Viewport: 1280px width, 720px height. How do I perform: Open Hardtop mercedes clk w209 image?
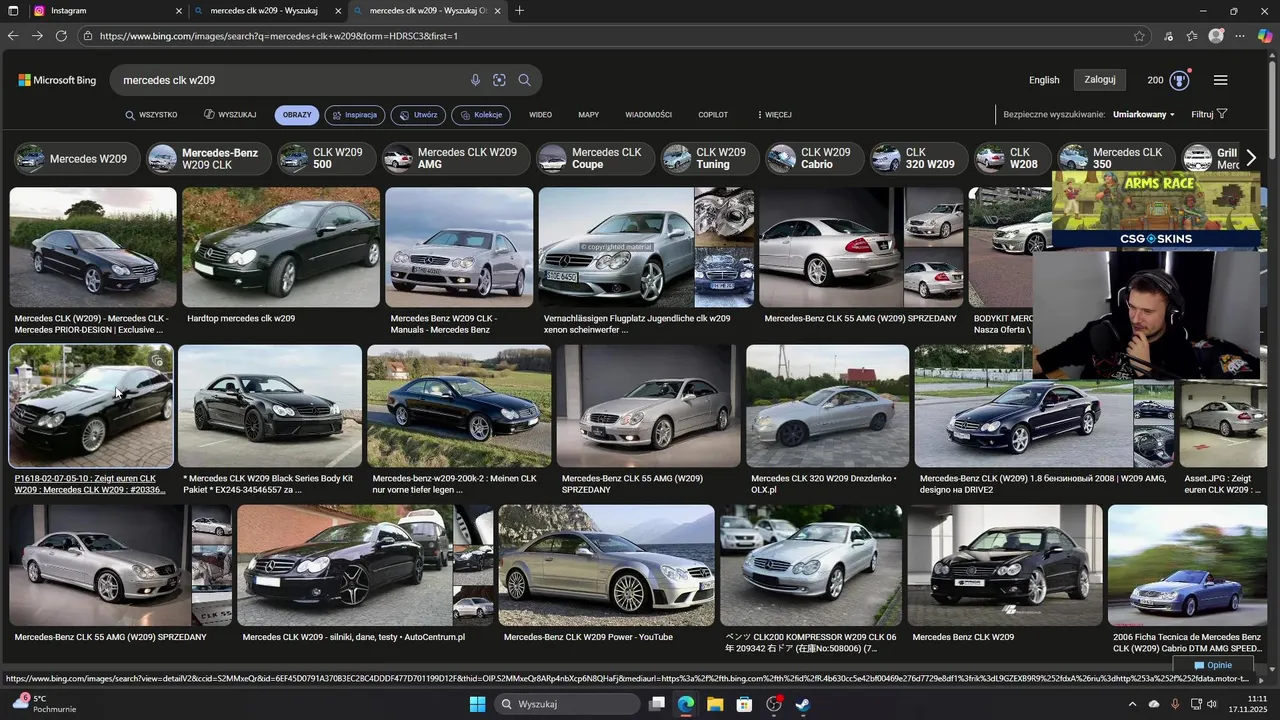tap(281, 247)
